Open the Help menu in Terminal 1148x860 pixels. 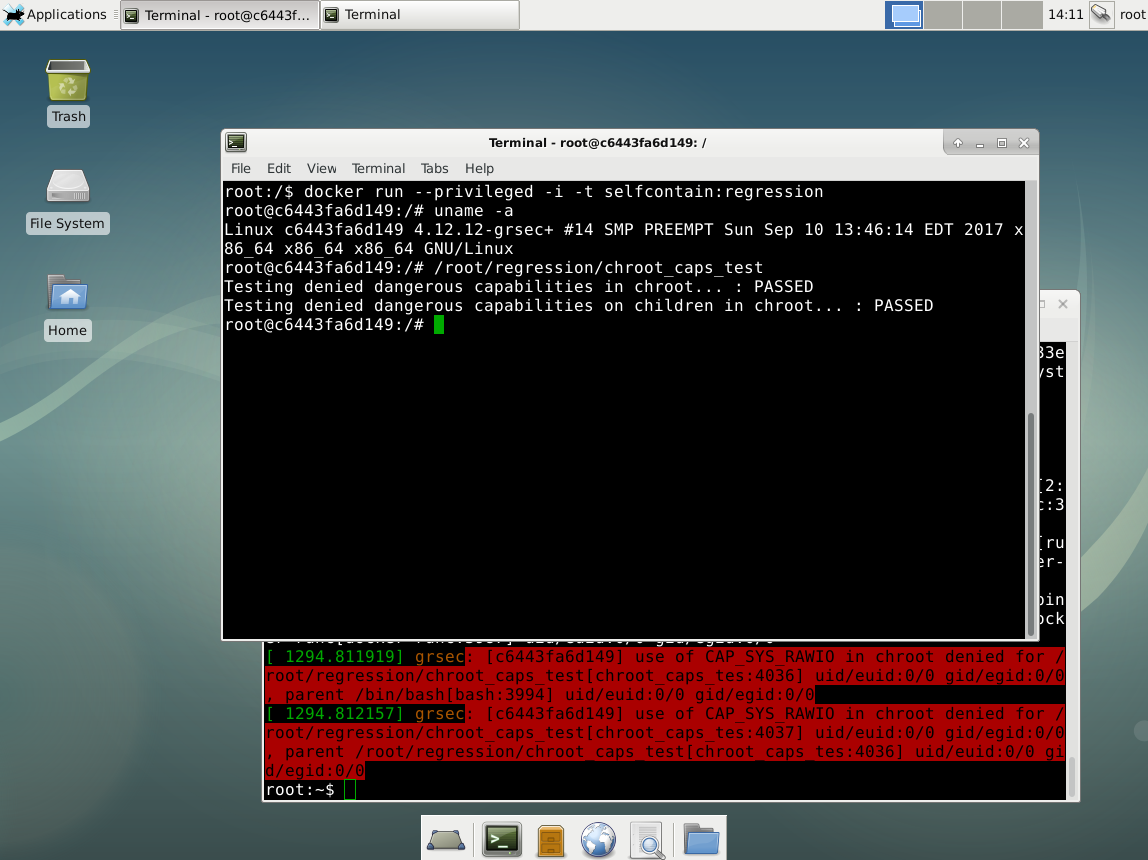(480, 168)
